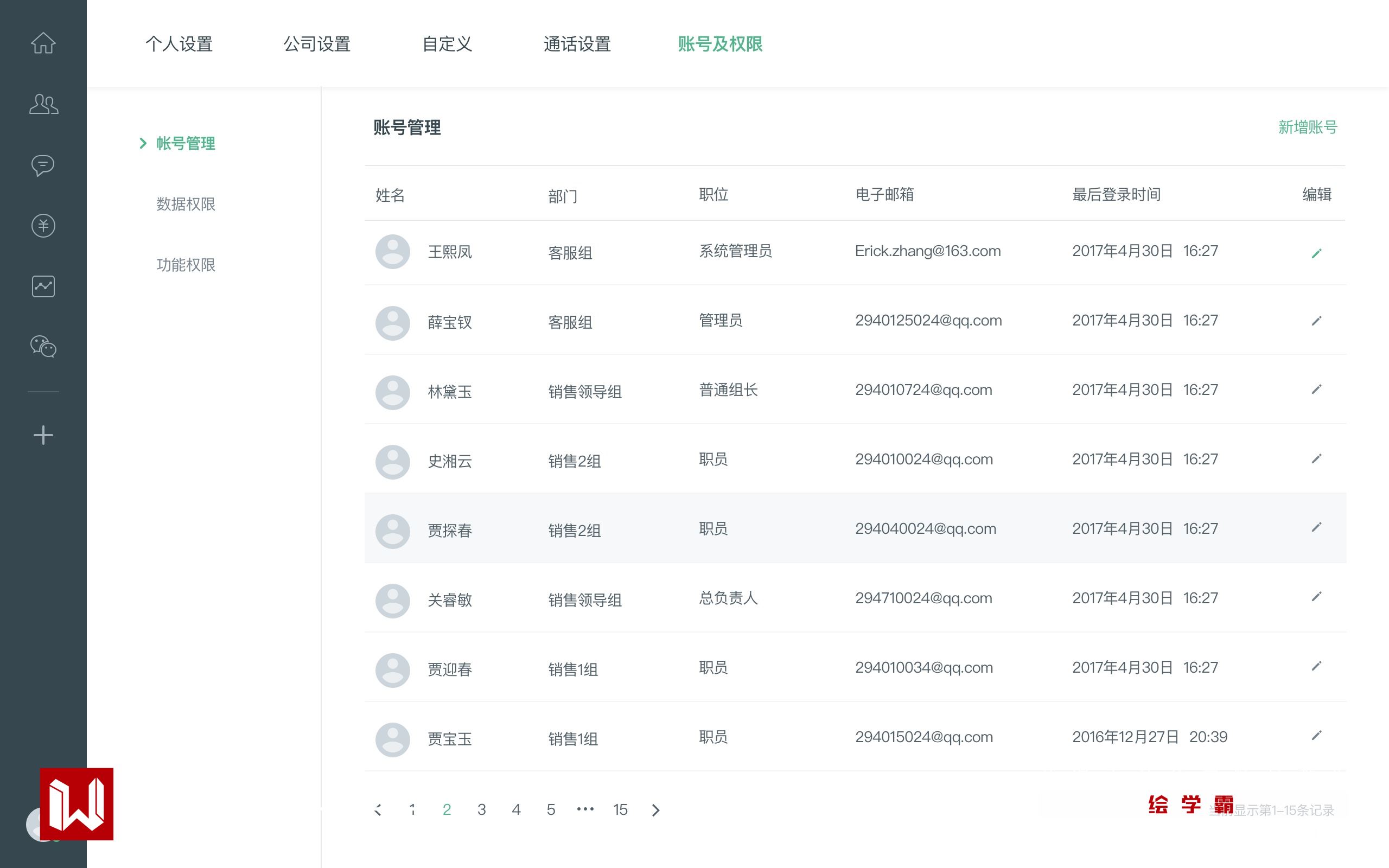1389x868 pixels.
Task: Edit 王熙凤 account with green pencil
Action: (1316, 253)
